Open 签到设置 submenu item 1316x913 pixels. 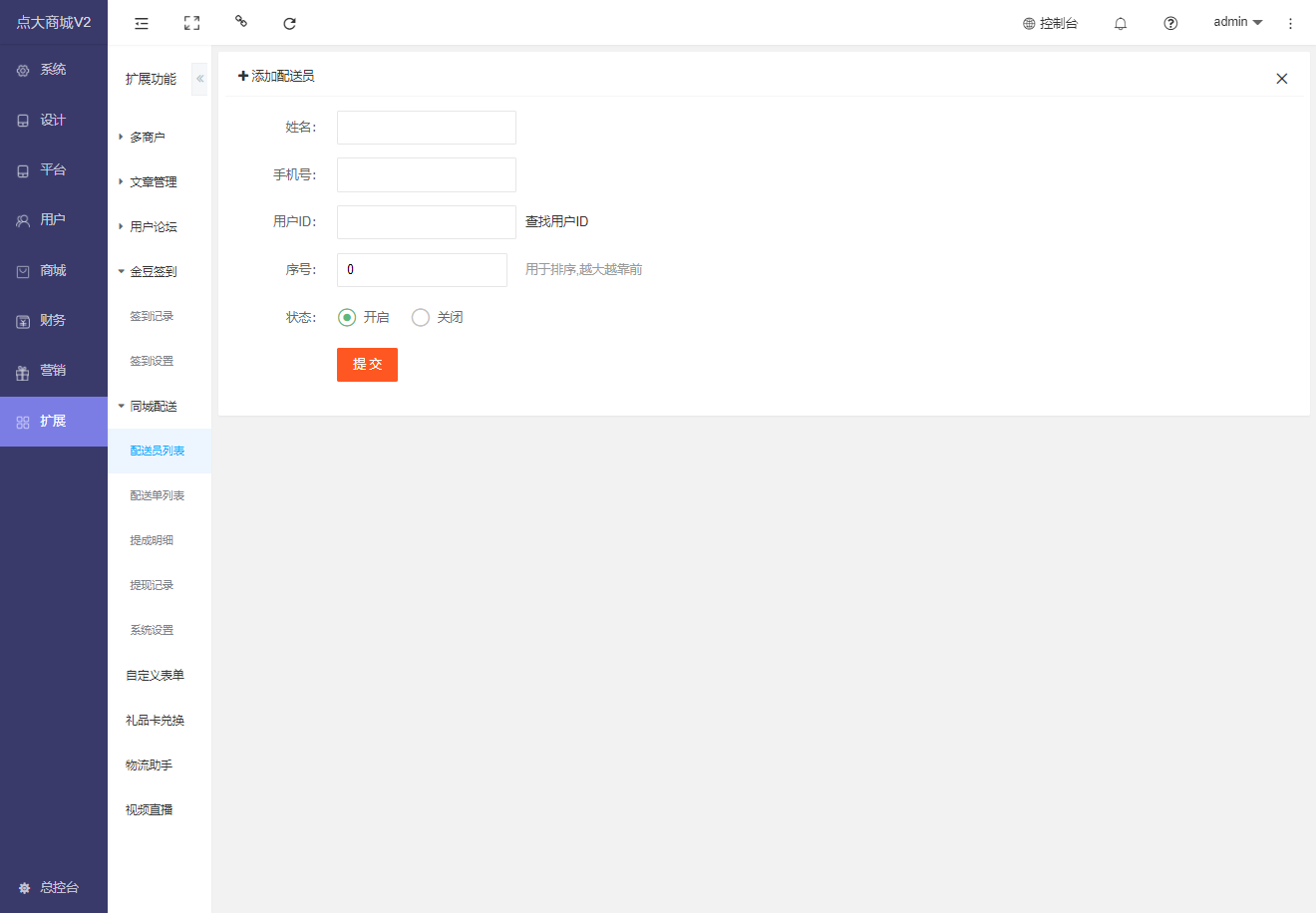[x=160, y=361]
